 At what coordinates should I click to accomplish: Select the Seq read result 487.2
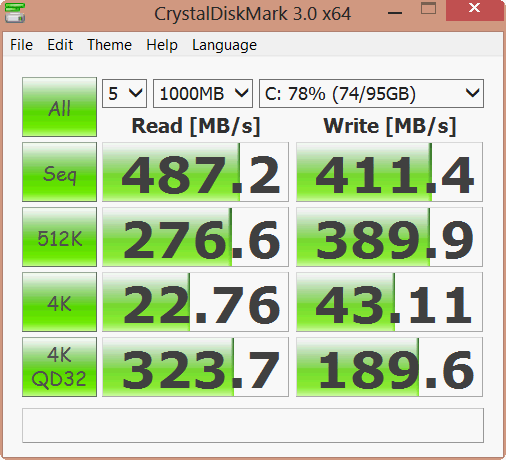[195, 172]
